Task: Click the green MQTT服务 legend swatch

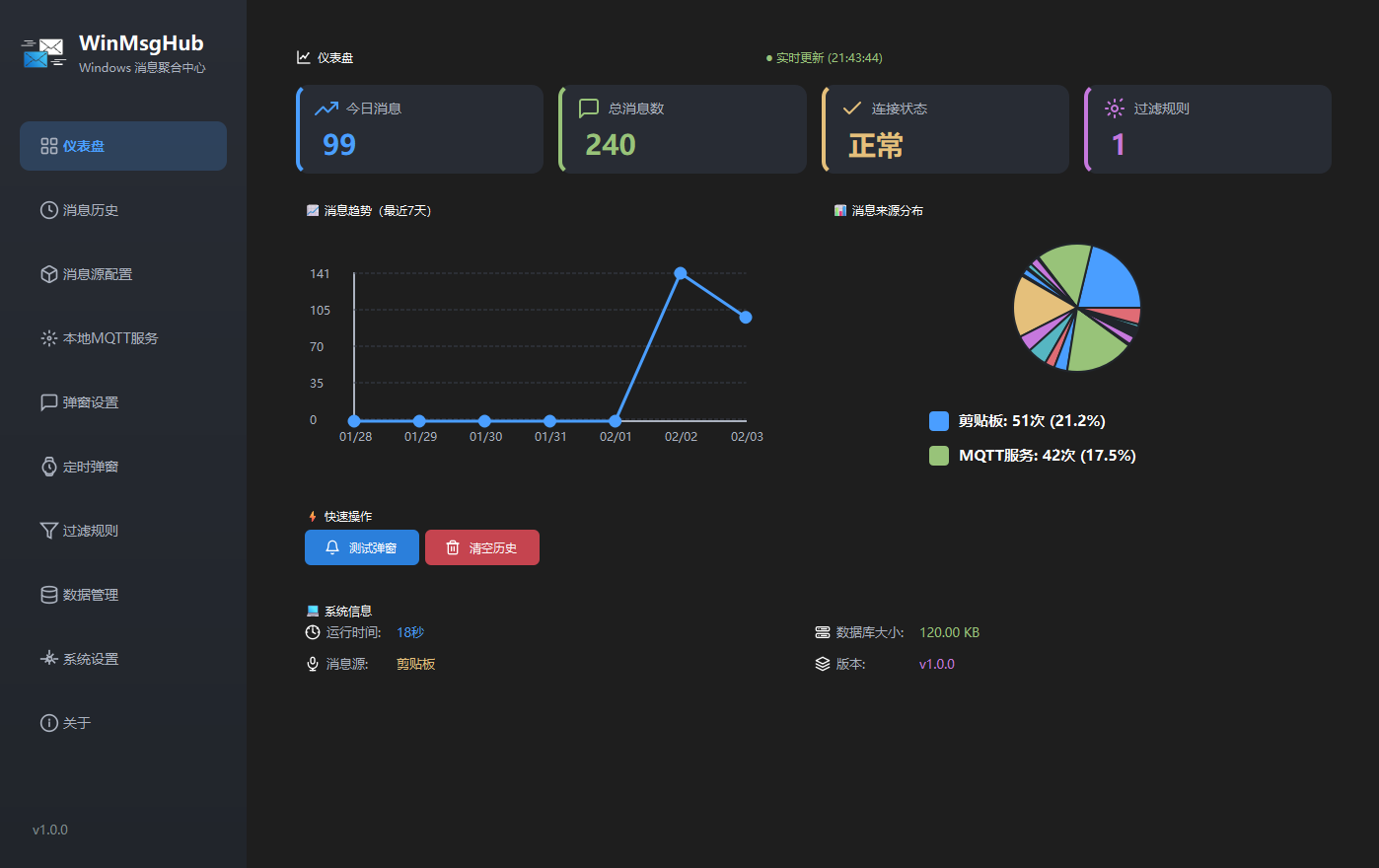Action: point(939,456)
